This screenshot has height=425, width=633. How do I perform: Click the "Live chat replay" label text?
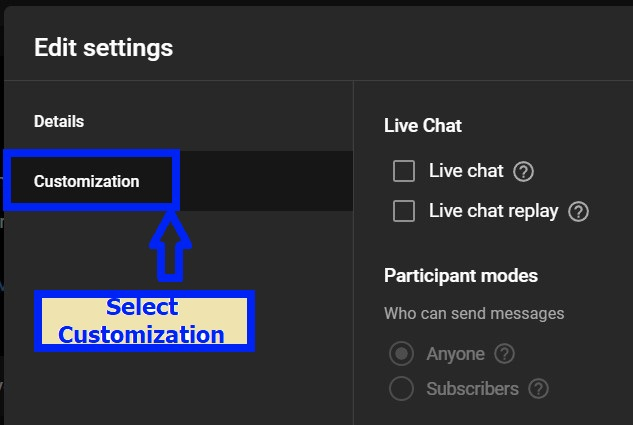click(x=493, y=211)
